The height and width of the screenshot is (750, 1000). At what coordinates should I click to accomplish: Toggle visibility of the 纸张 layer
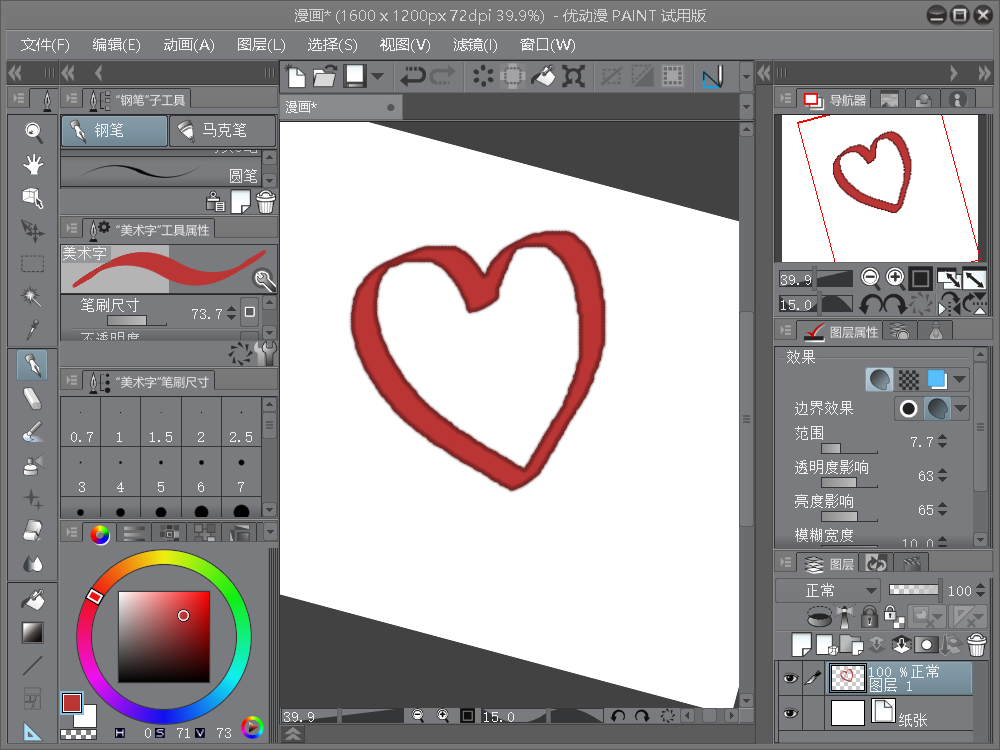[x=790, y=713]
